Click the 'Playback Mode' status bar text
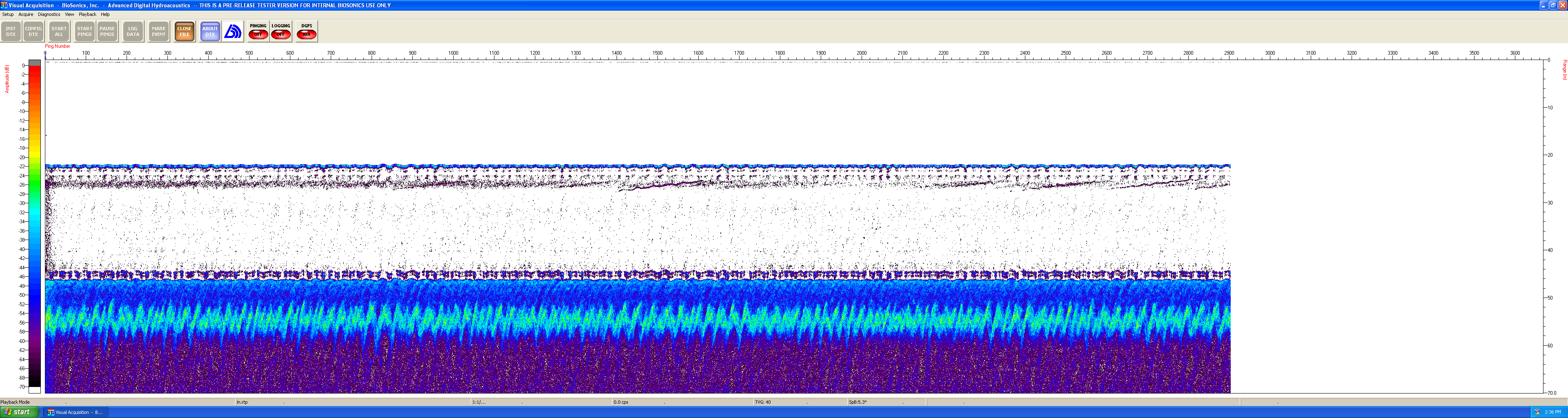 pos(15,402)
